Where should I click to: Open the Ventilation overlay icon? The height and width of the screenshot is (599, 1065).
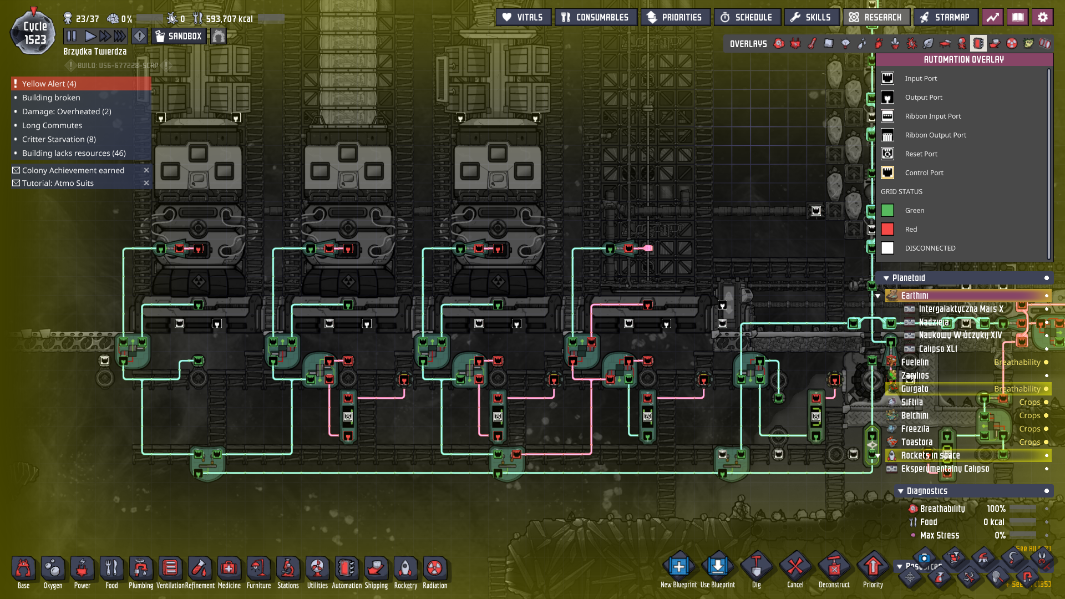[x=879, y=43]
